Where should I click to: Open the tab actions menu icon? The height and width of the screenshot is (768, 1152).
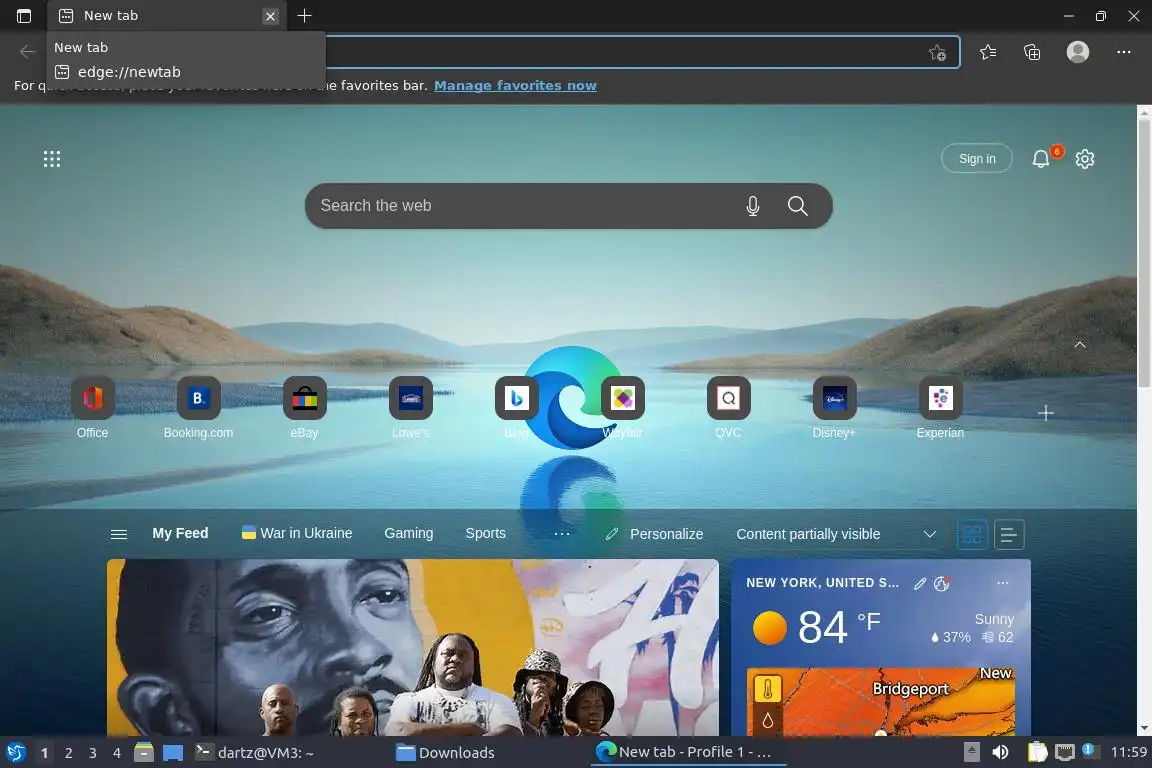coord(24,15)
